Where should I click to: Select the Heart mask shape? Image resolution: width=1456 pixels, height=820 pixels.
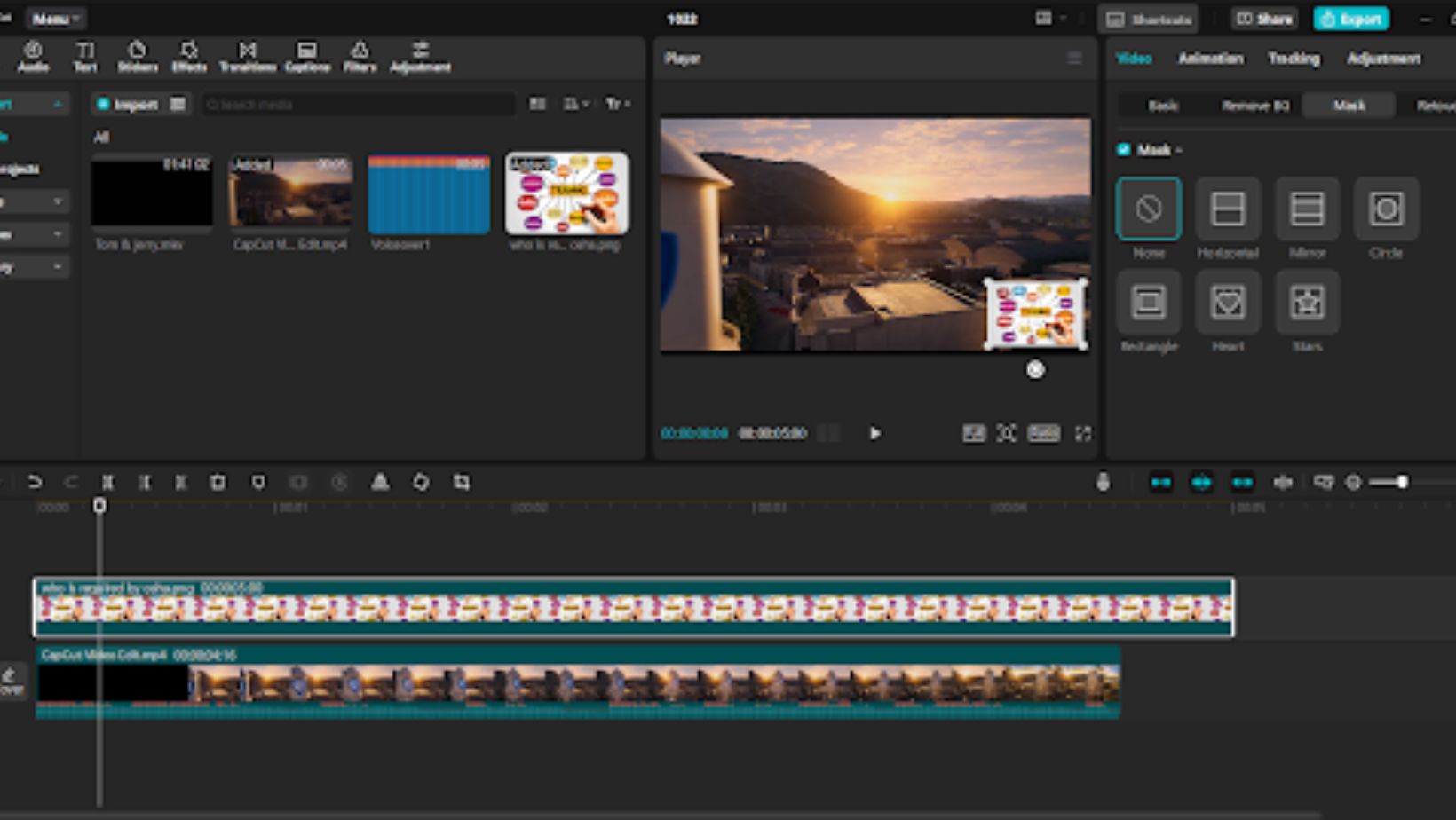1228,311
